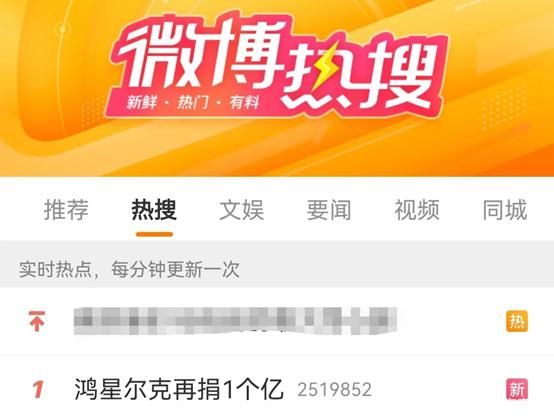Open the 文娱 tab
Image resolution: width=554 pixels, height=420 pixels.
pyautogui.click(x=242, y=210)
